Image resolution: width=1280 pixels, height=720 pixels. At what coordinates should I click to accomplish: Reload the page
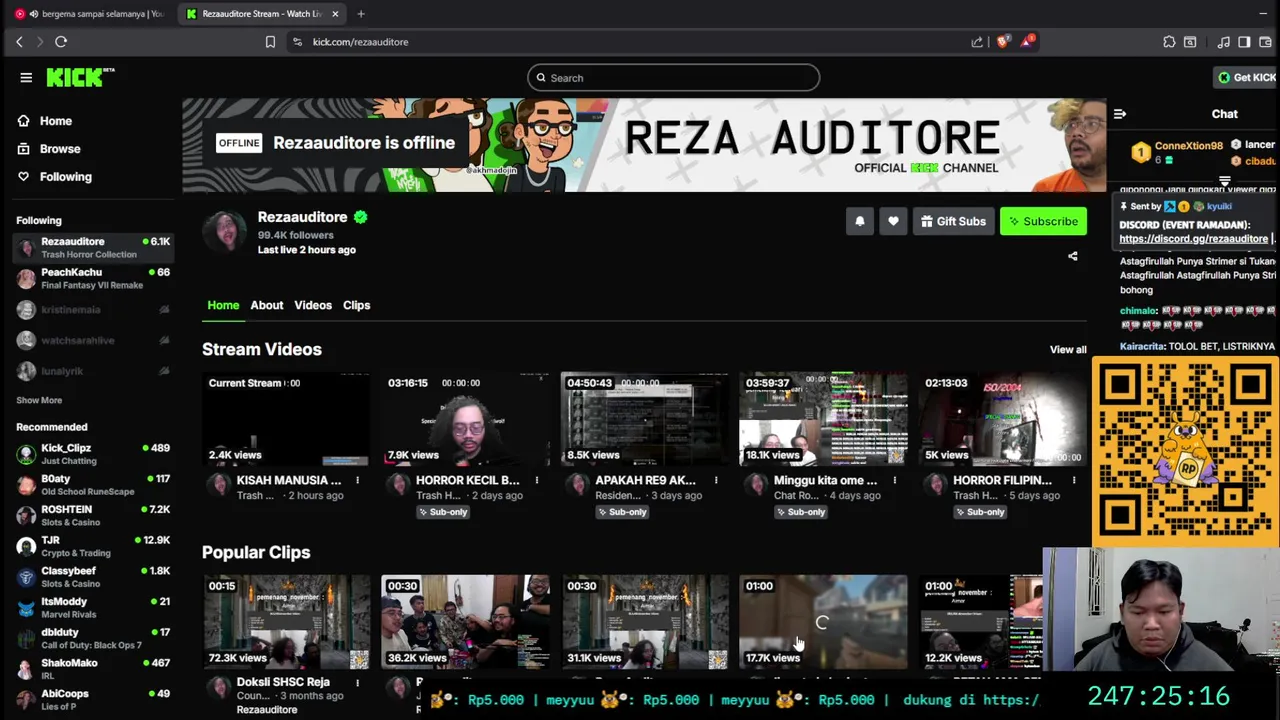pos(61,42)
